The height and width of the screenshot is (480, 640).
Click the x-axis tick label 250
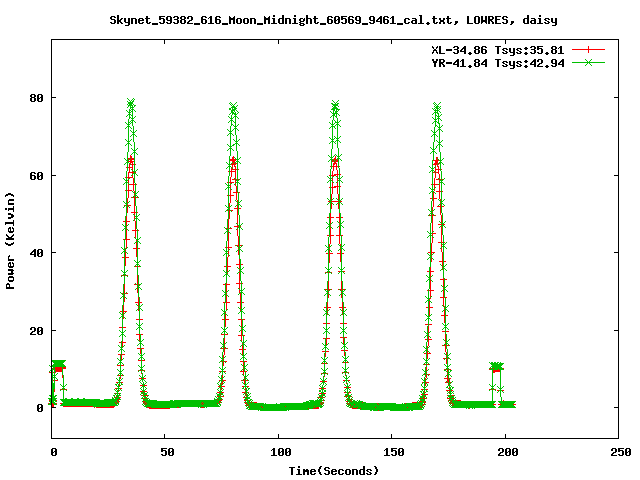click(621, 452)
